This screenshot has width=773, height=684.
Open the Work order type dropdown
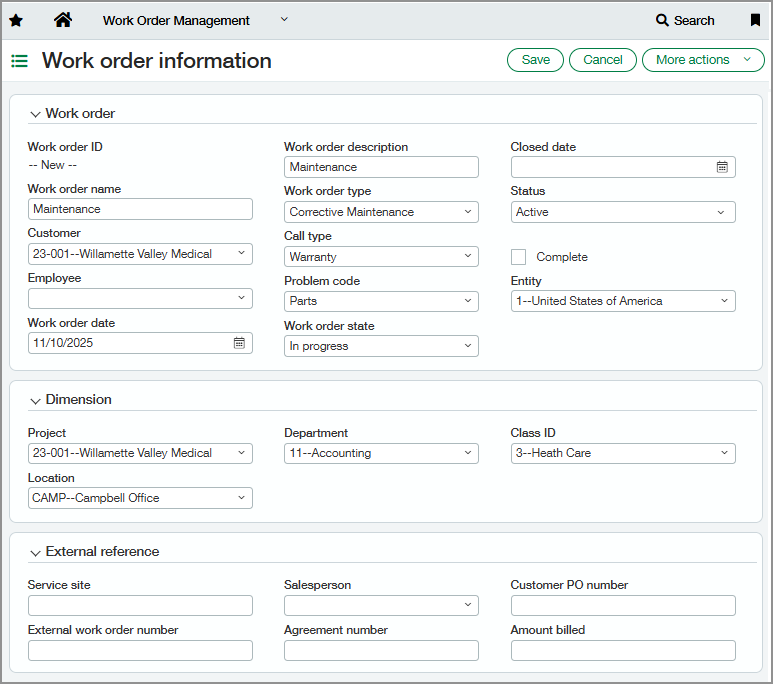(381, 212)
